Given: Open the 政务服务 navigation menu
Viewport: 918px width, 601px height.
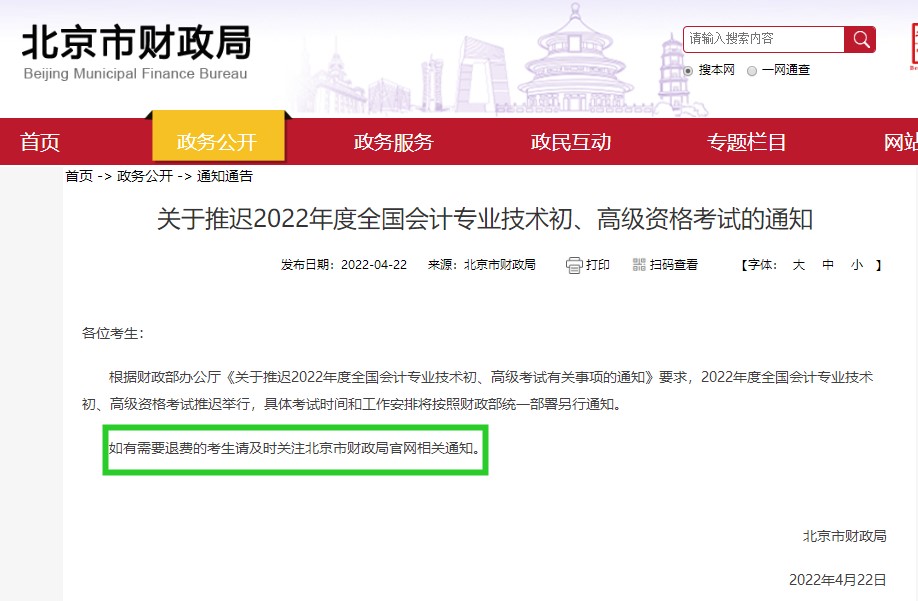Looking at the screenshot, I should 391,143.
